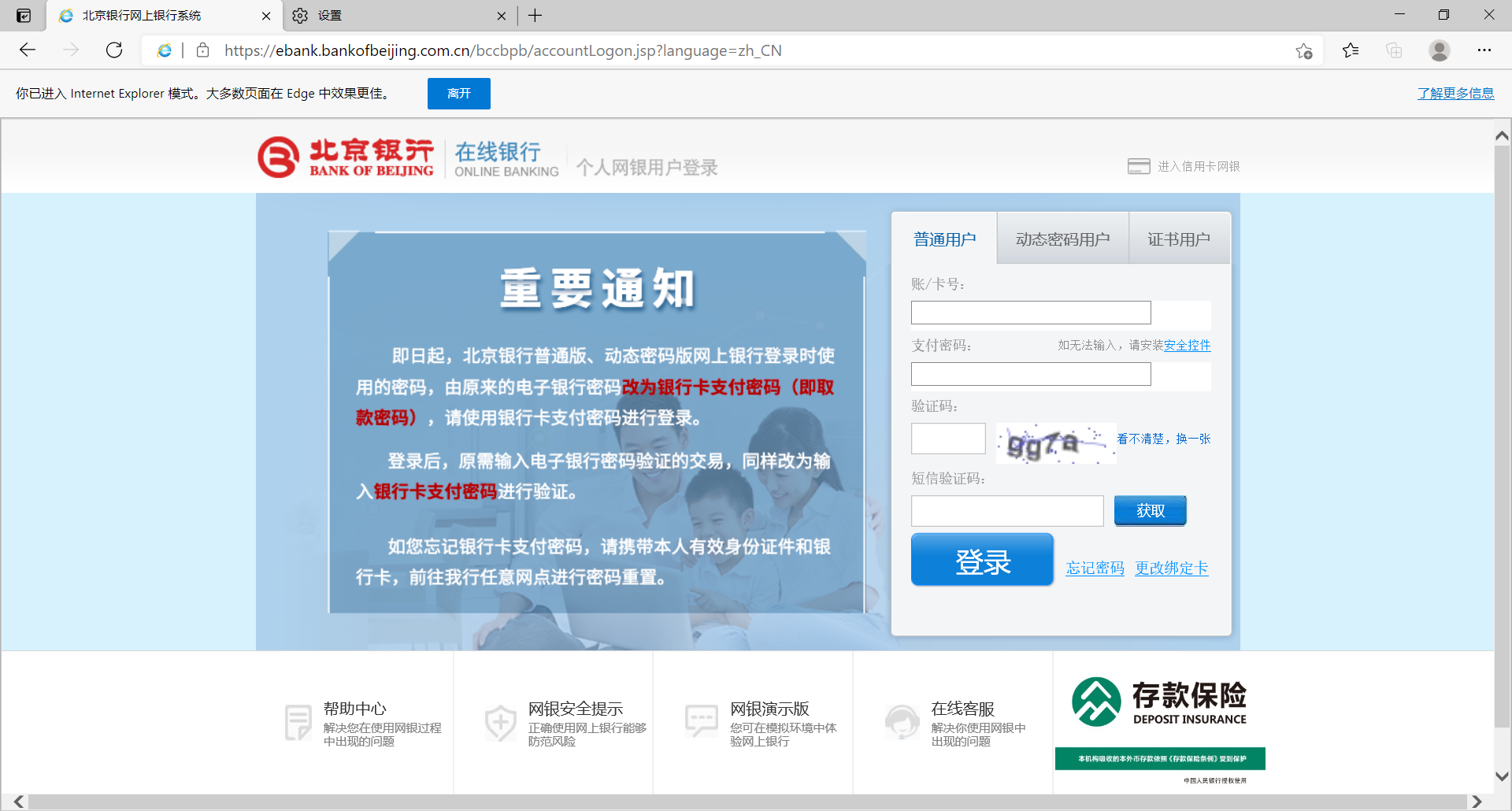Open the 忘记密码 link
This screenshot has height=811, width=1512.
1095,568
